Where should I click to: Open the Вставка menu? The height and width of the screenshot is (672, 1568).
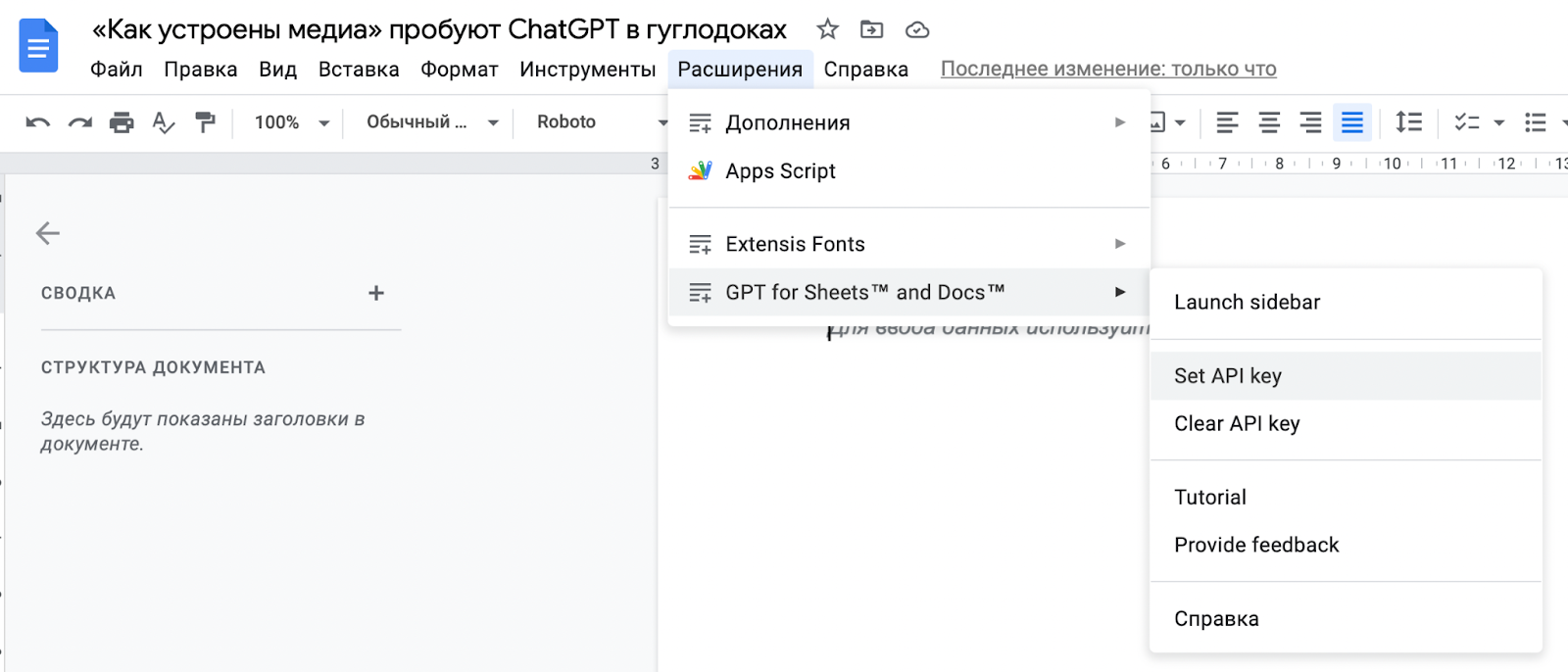coord(359,70)
